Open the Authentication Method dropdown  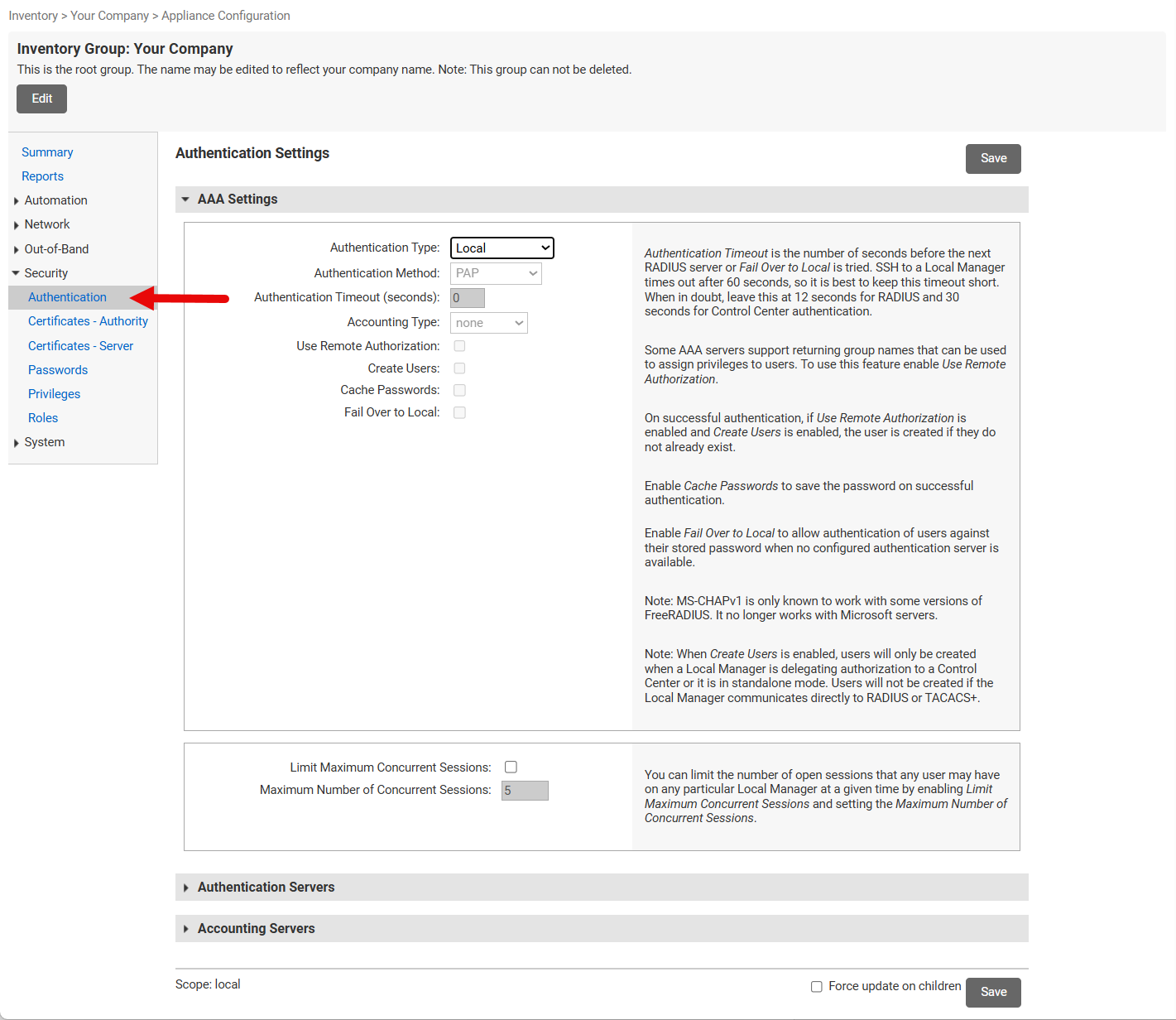(x=496, y=273)
